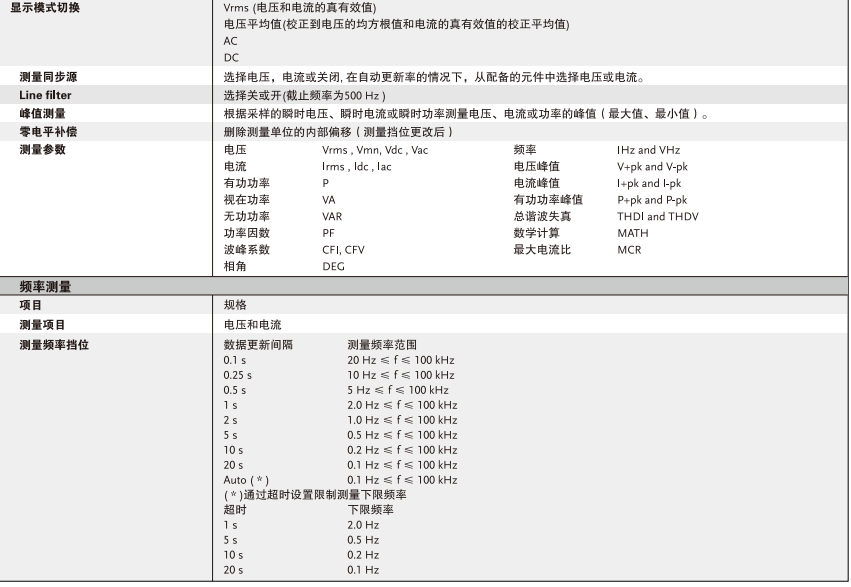Click the 显示模式切换 row label

pos(45,7)
